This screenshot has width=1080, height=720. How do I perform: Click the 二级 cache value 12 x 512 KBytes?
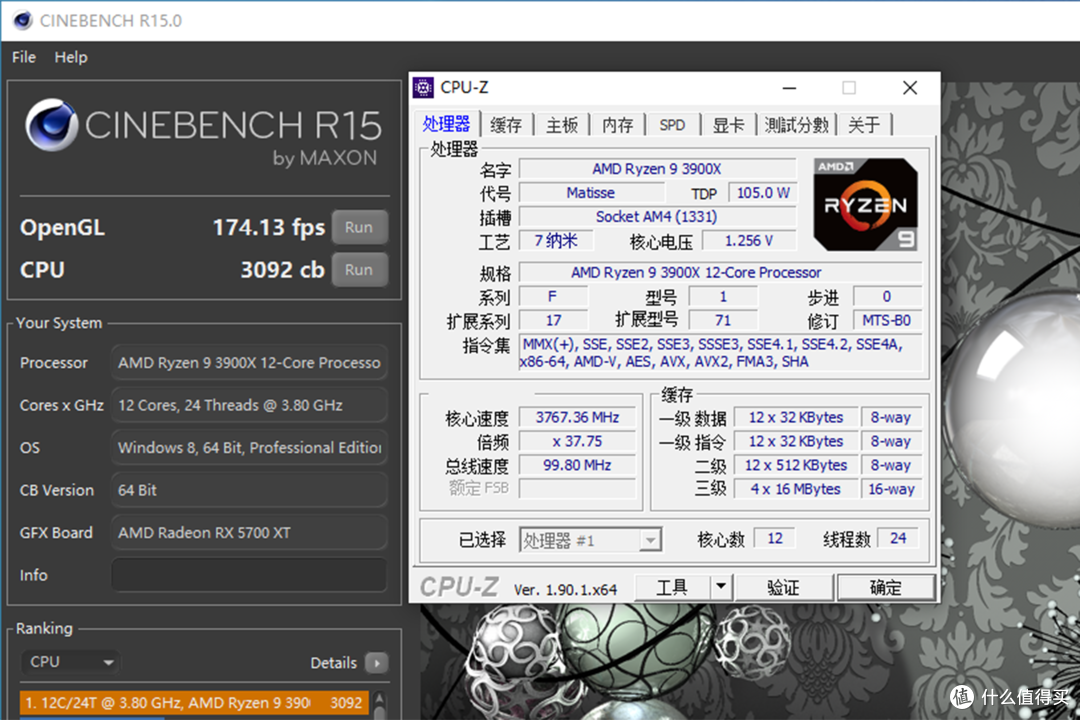796,465
